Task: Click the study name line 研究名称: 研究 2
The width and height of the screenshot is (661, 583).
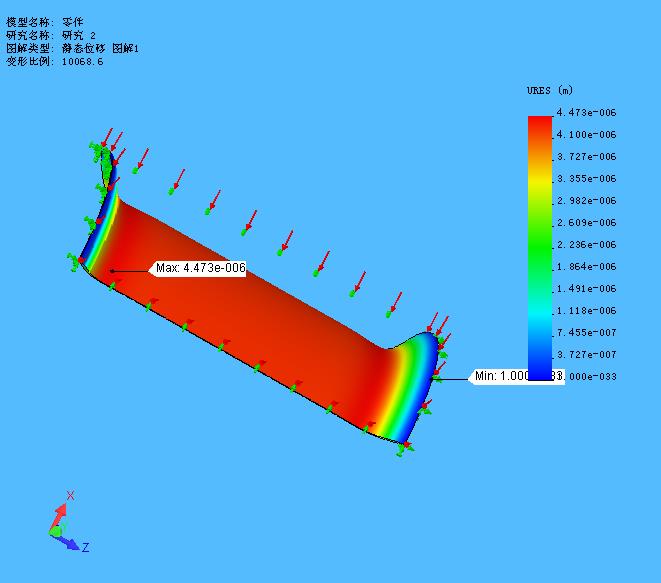Action: coord(51,35)
